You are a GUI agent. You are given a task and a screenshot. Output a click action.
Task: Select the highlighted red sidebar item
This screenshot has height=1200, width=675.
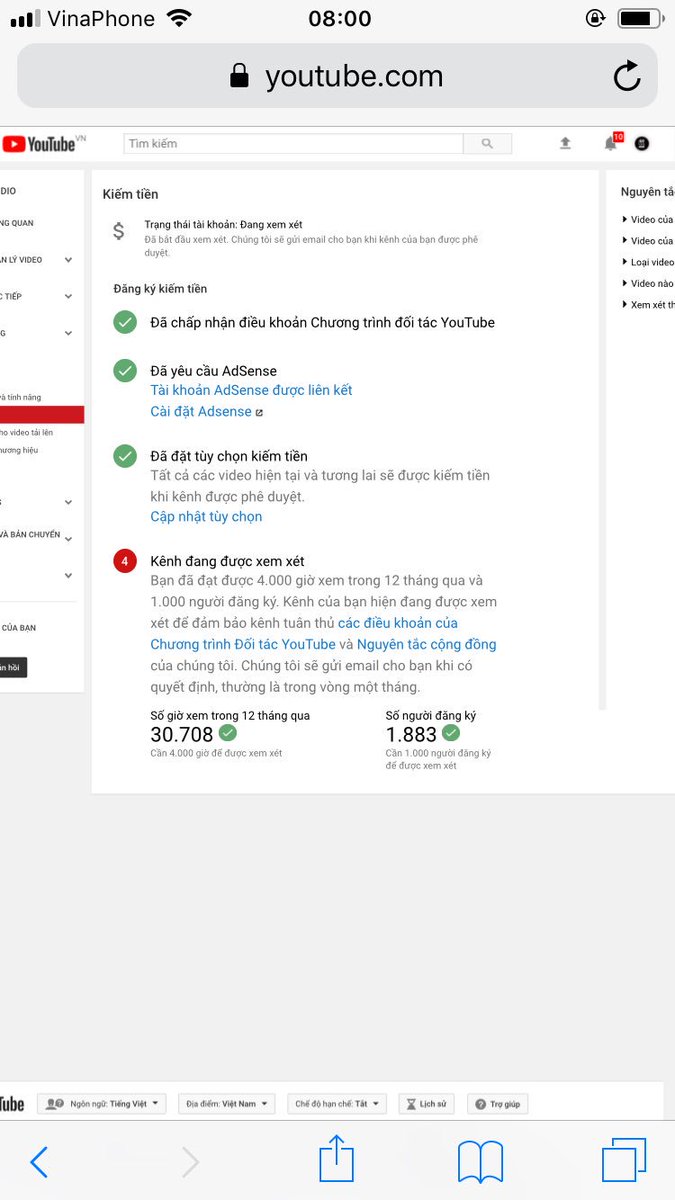click(42, 415)
